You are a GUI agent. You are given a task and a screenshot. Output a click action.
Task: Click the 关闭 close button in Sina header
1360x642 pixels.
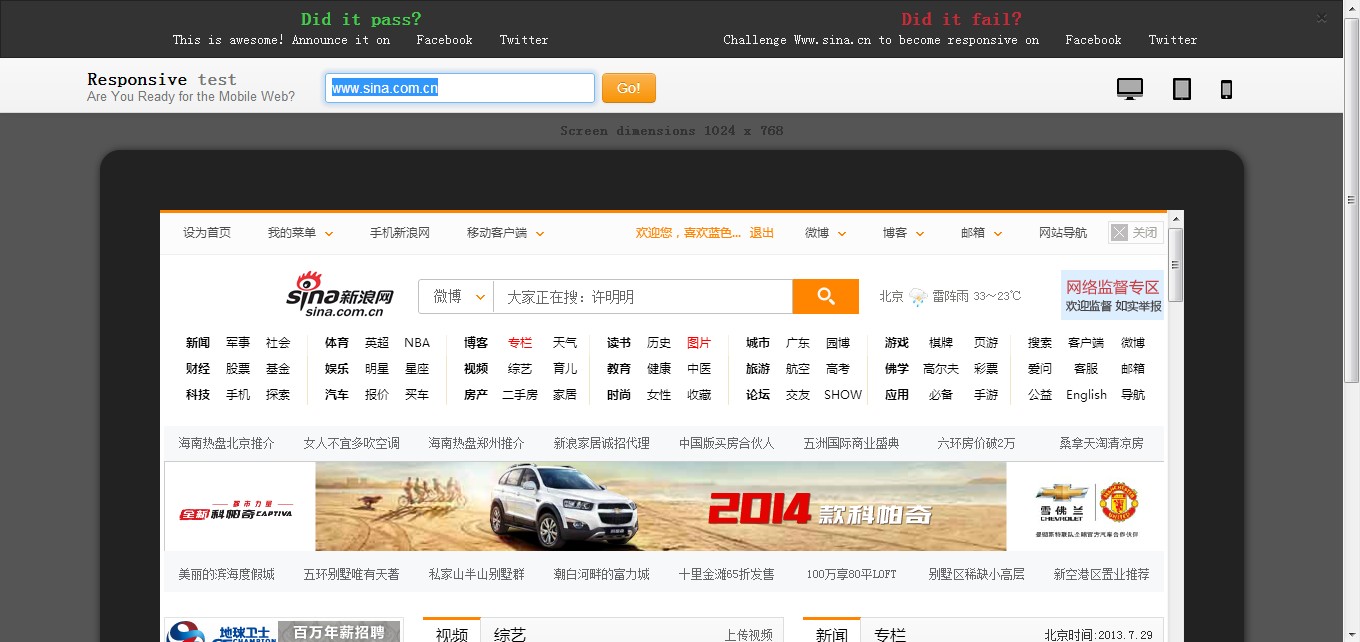1136,232
